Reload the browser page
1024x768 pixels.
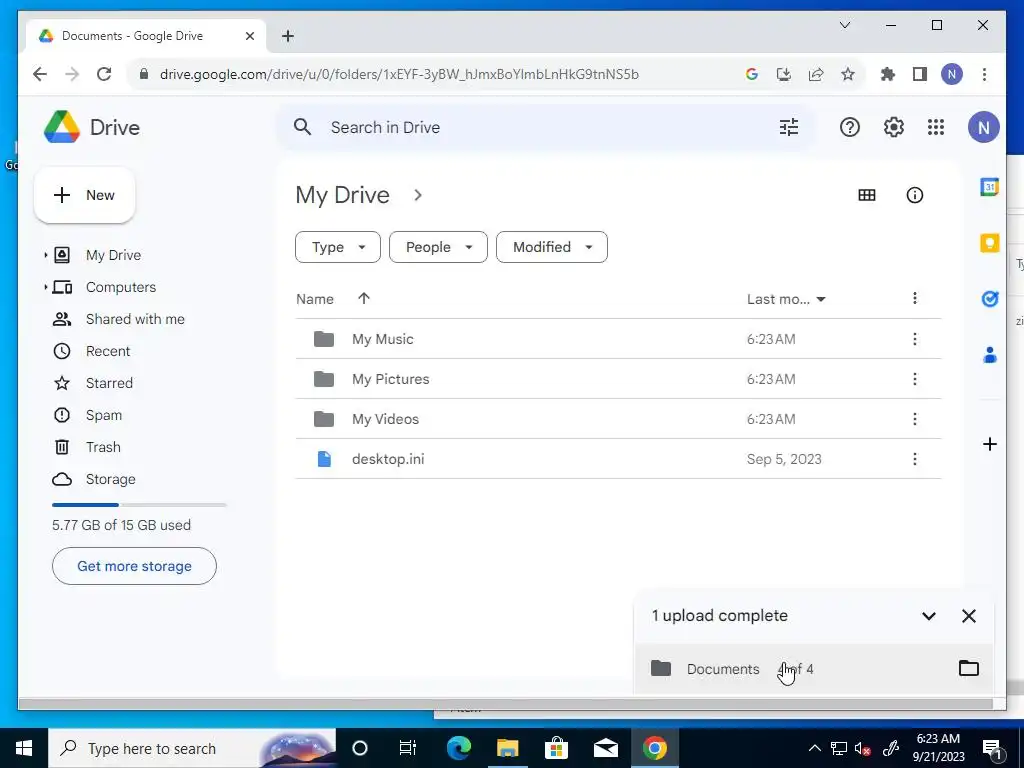(x=104, y=74)
